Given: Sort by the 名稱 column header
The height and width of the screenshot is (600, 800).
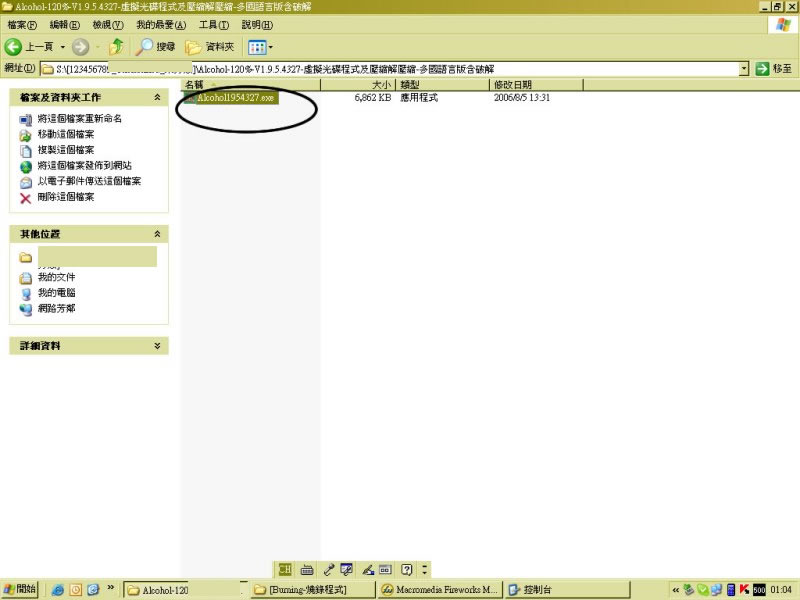Looking at the screenshot, I should [251, 85].
